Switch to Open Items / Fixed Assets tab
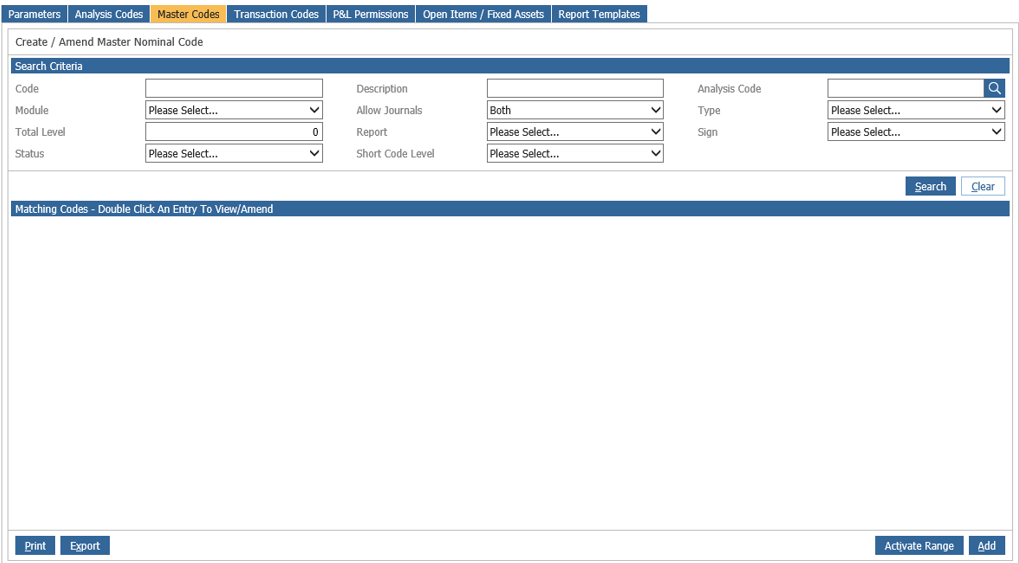This screenshot has height=563, width=1019. pyautogui.click(x=484, y=14)
